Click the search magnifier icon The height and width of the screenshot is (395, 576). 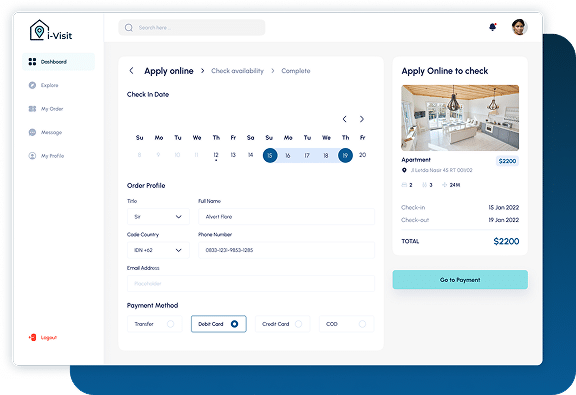(x=129, y=28)
